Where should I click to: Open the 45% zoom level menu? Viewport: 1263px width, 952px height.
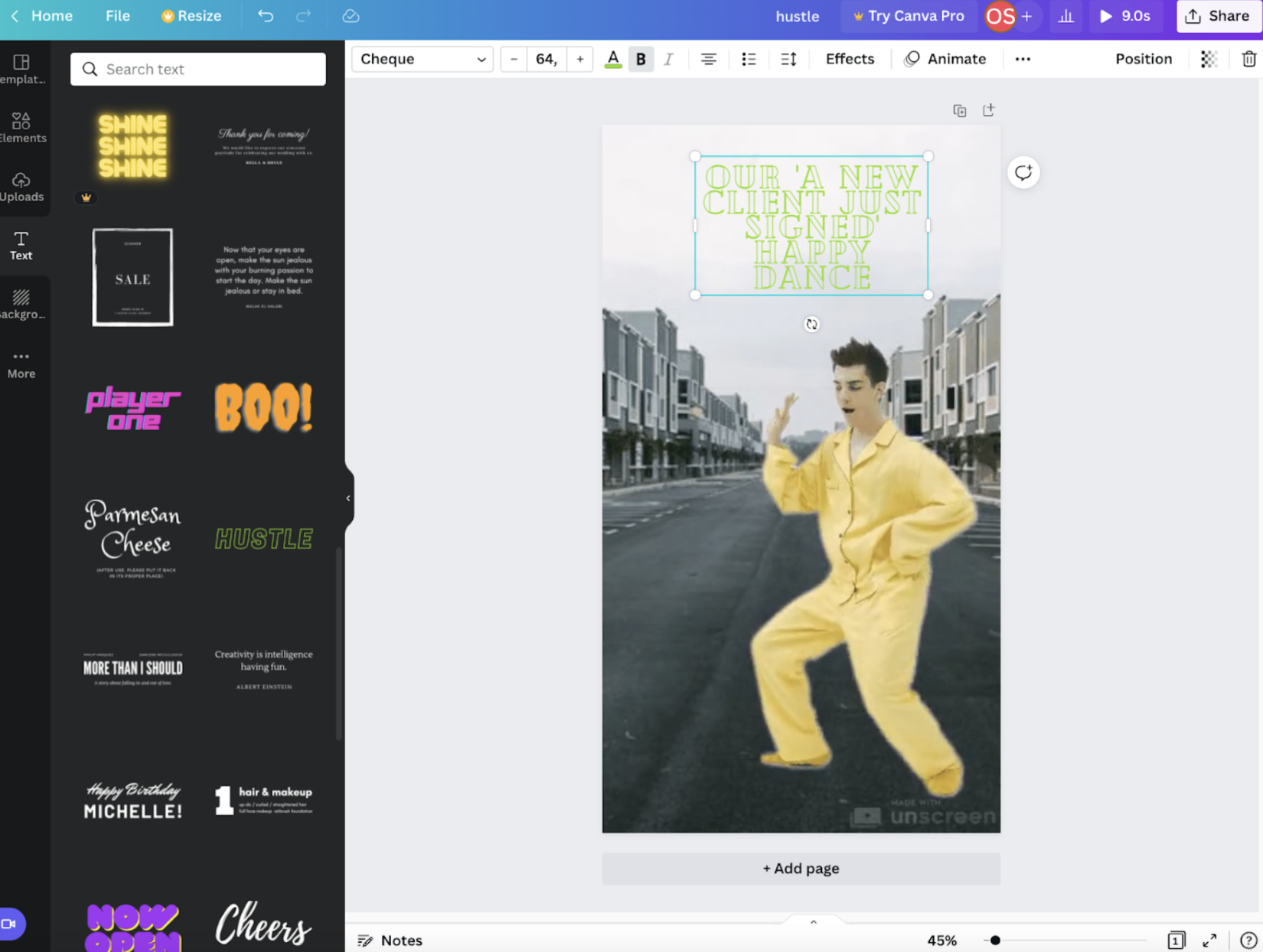pyautogui.click(x=942, y=940)
